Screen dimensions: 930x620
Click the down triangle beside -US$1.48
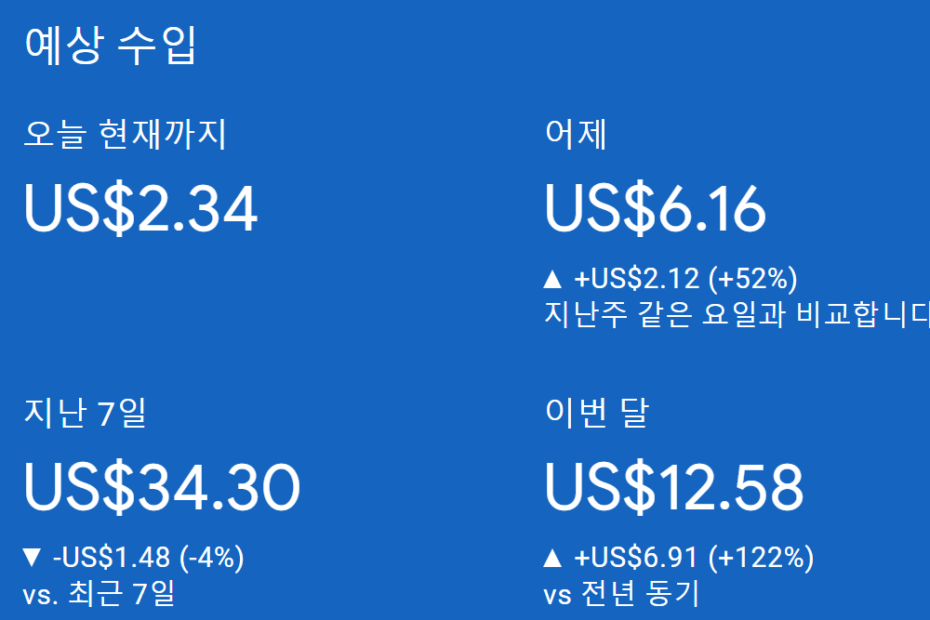coord(31,558)
